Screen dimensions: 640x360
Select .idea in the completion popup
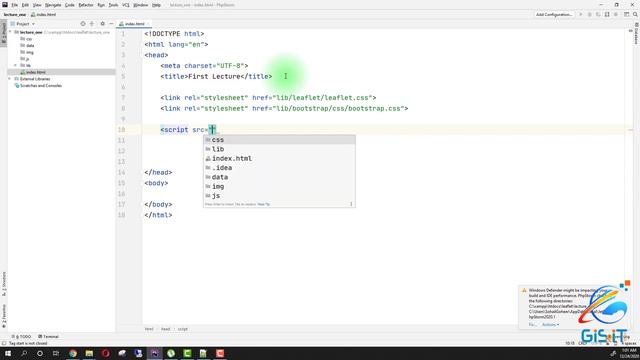[279, 168]
